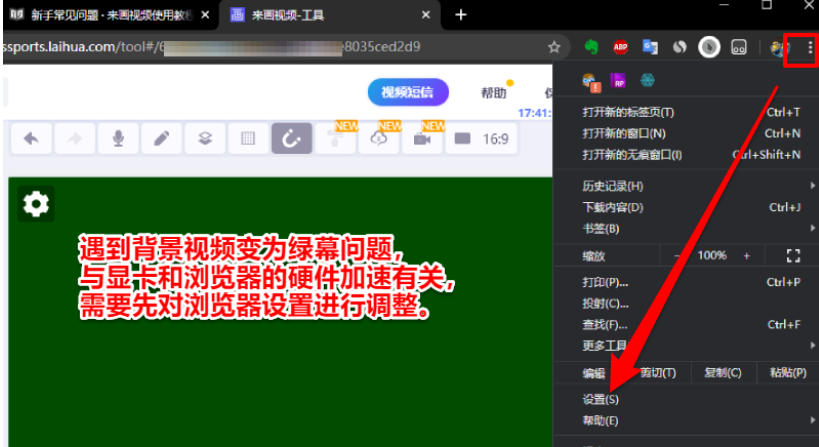Viewport: 819px width, 447px height.
Task: Click the Evernote elephant extension icon
Action: (x=591, y=48)
